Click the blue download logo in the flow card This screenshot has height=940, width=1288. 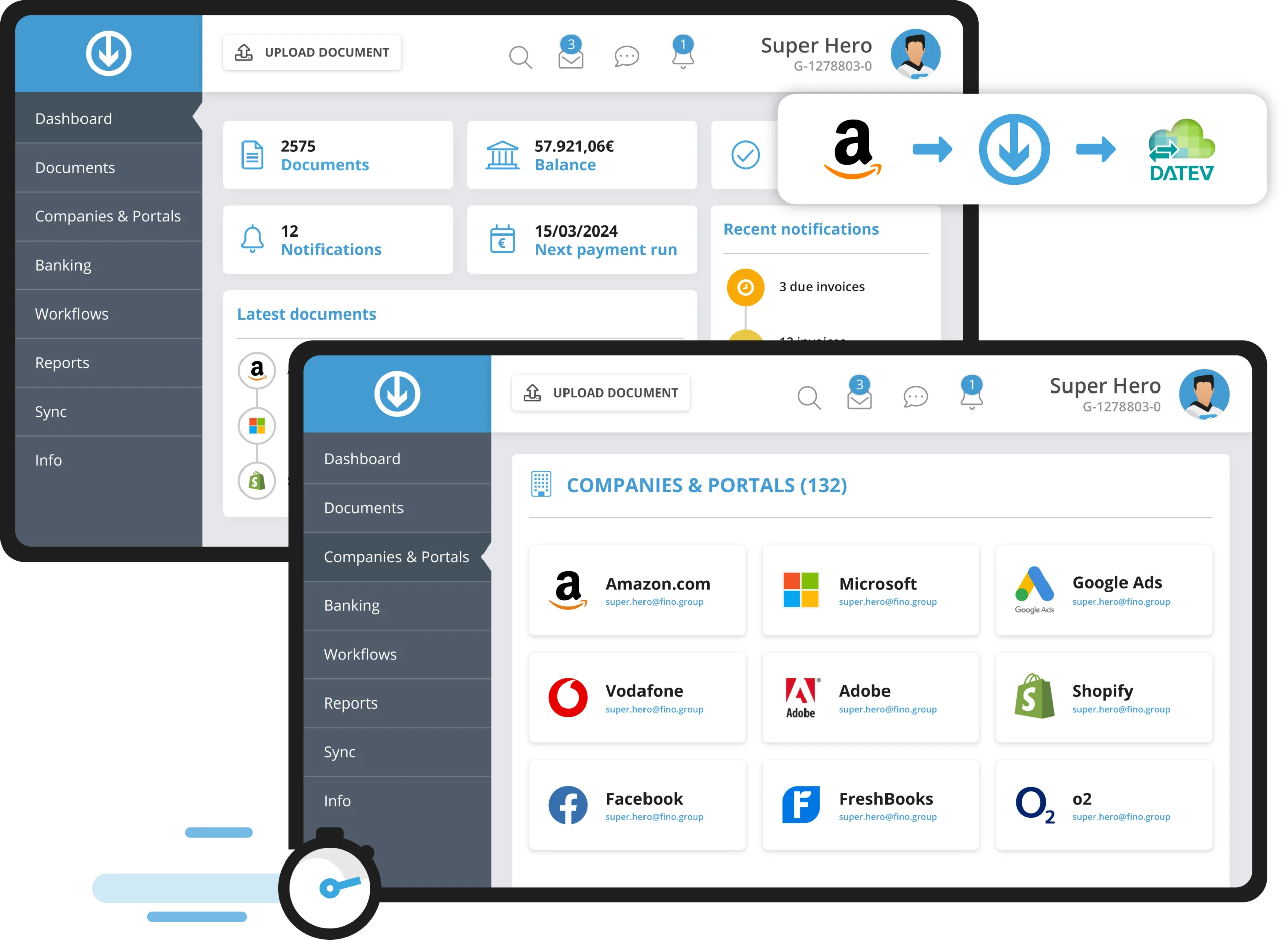click(x=1014, y=149)
